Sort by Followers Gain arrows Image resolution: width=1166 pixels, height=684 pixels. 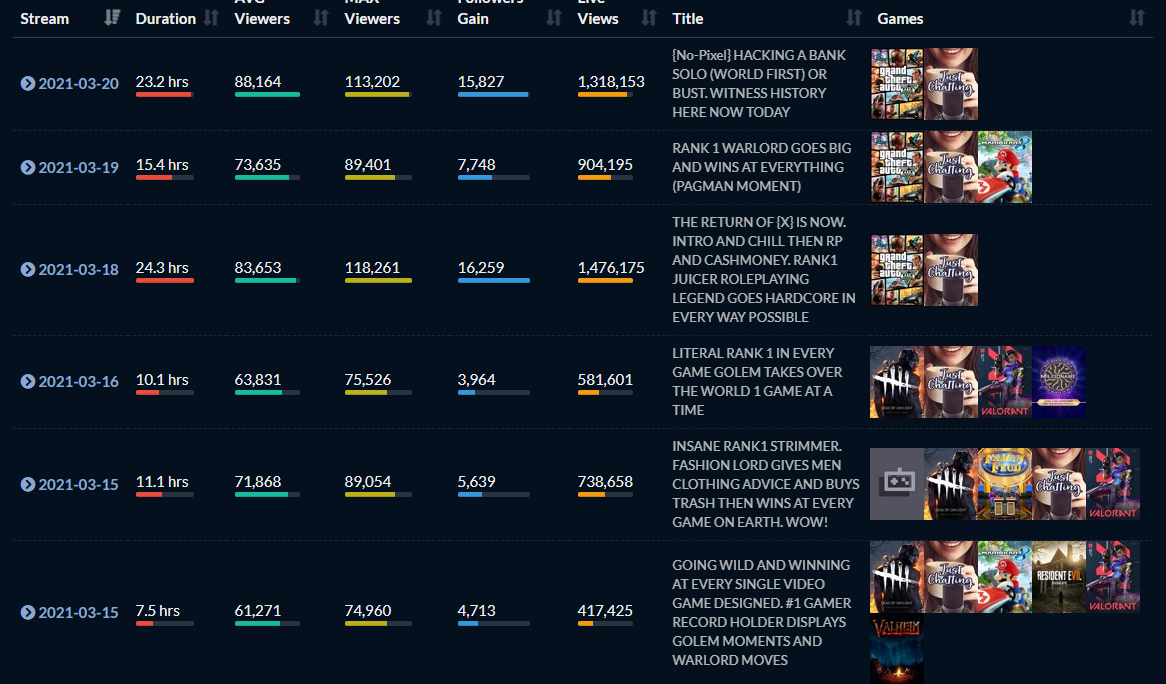(554, 18)
